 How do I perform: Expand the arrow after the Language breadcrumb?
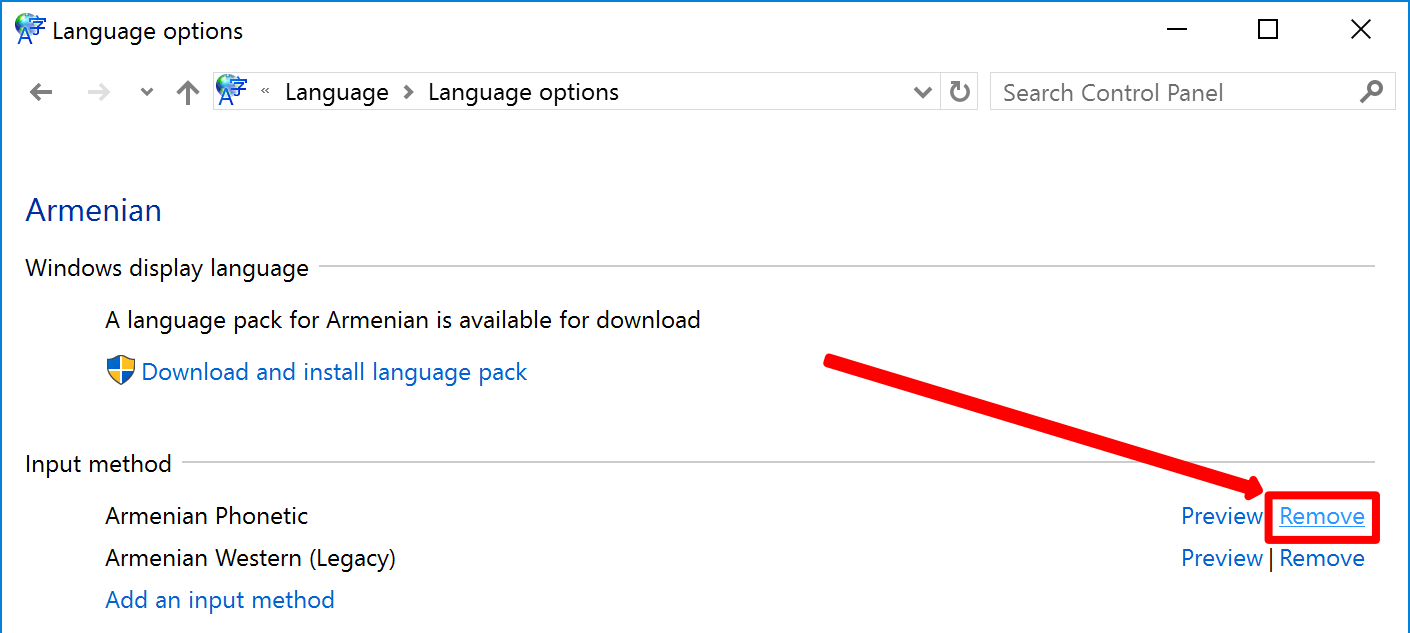coord(408,92)
